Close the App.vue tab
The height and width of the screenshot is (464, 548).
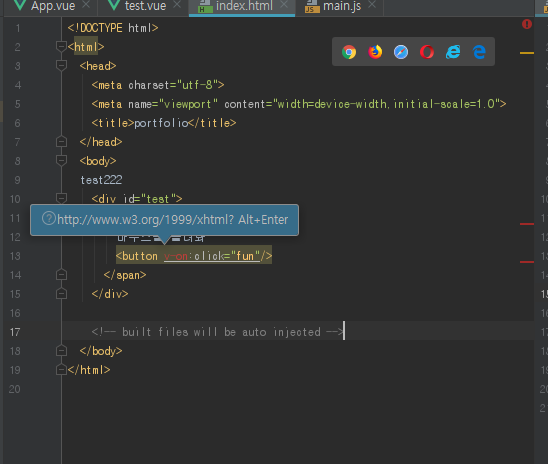(x=86, y=5)
